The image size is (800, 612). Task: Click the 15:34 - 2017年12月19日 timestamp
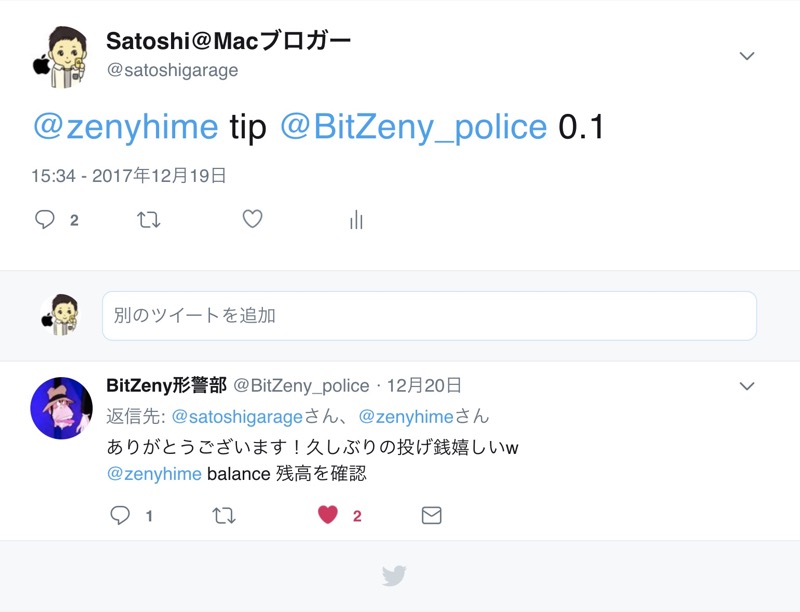(x=129, y=175)
